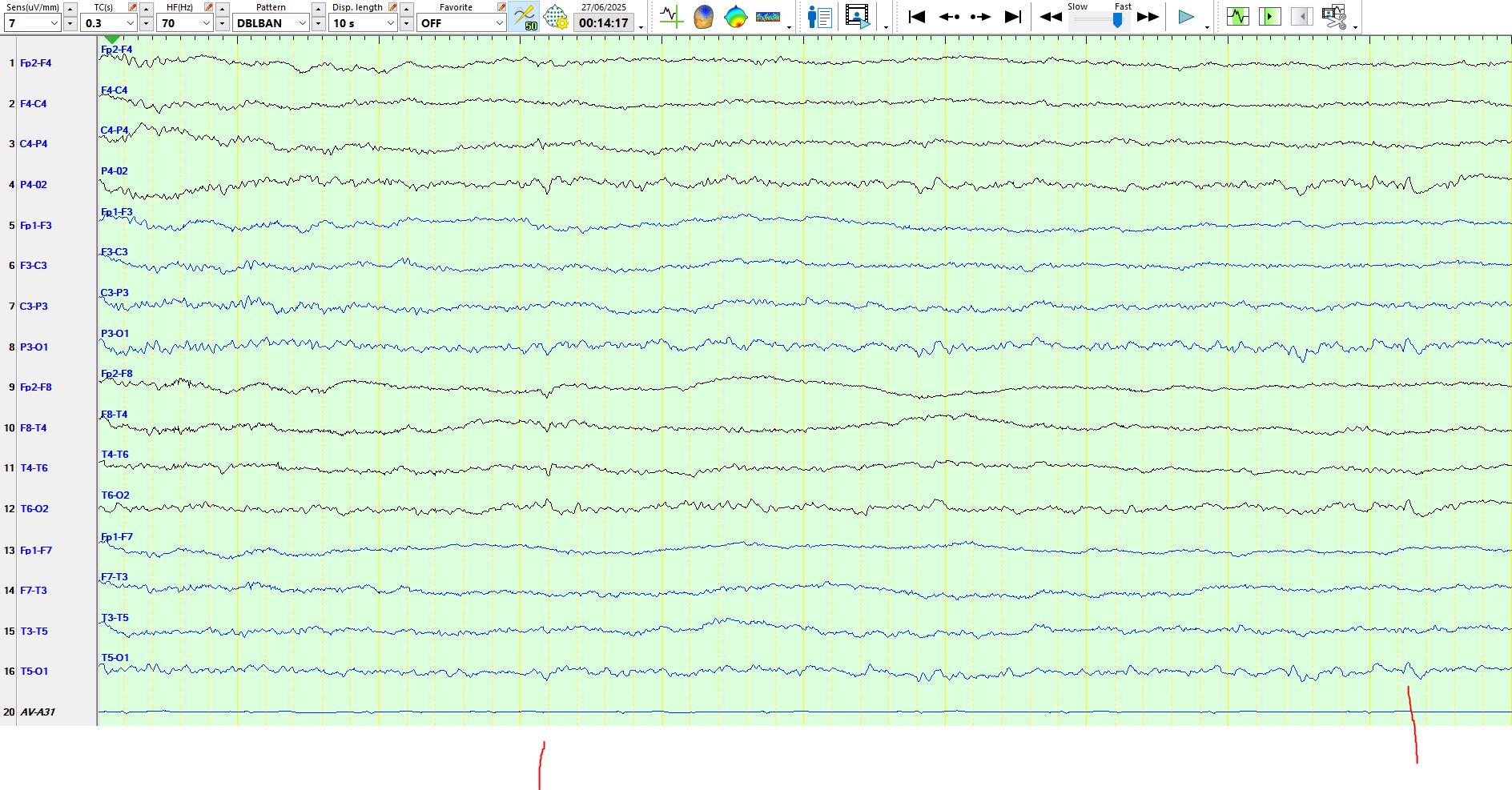
Task: Select channel 20 AV-A31 in channel list
Action: coord(37,712)
